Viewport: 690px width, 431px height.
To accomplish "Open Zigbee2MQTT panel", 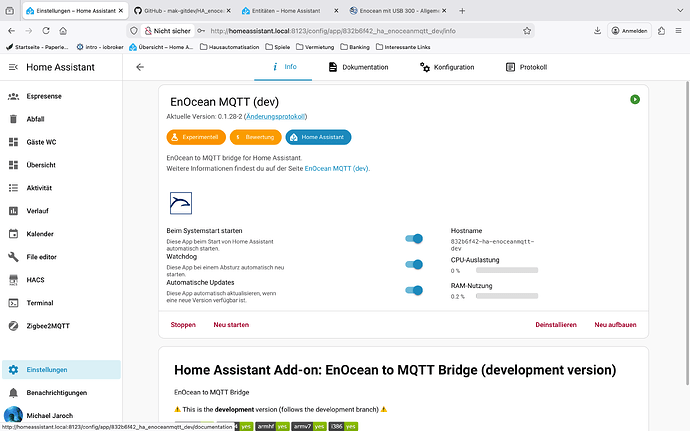I will coord(61,326).
